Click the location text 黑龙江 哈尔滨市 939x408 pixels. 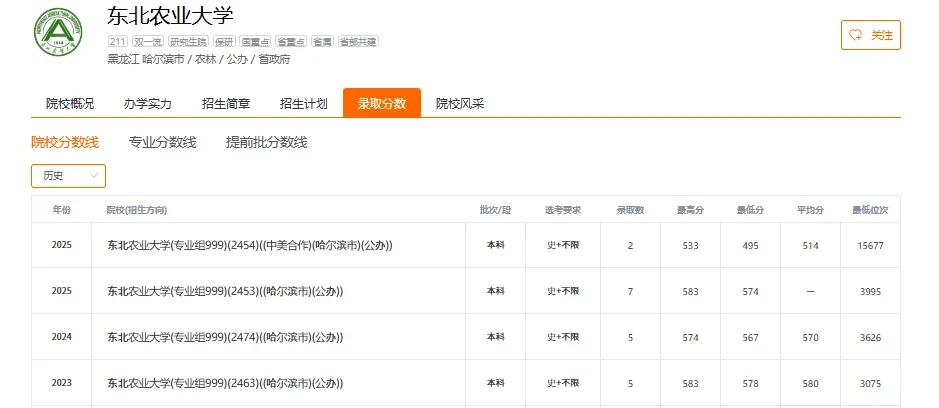[x=146, y=60]
